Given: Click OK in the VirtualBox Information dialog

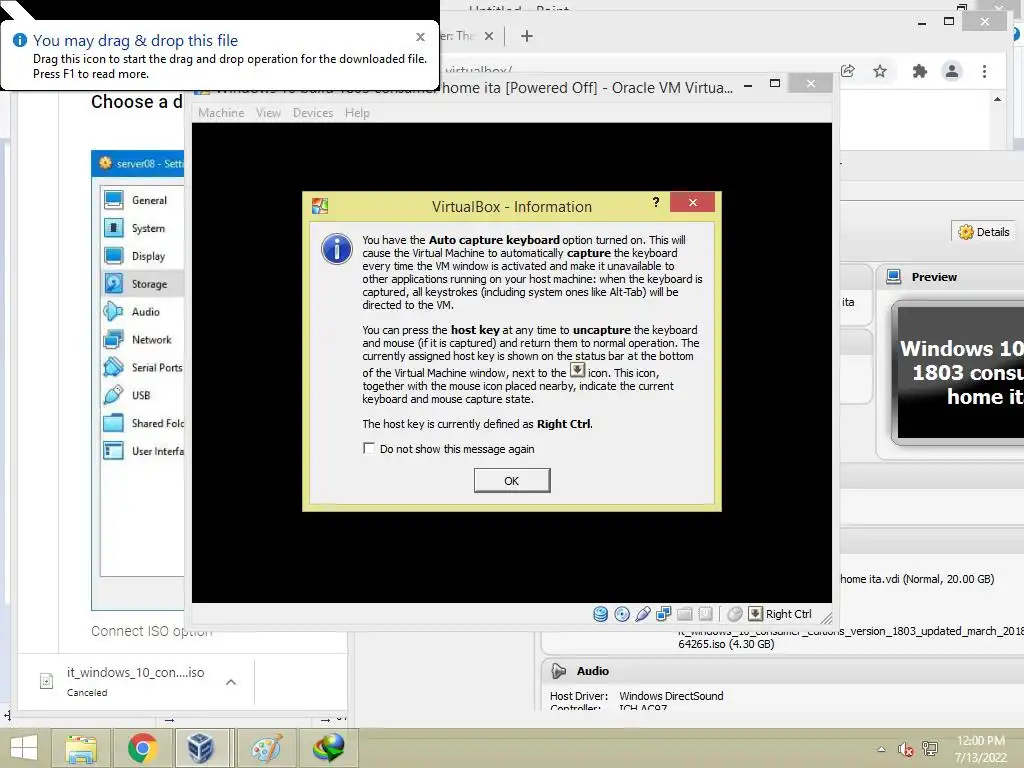Looking at the screenshot, I should tap(511, 481).
